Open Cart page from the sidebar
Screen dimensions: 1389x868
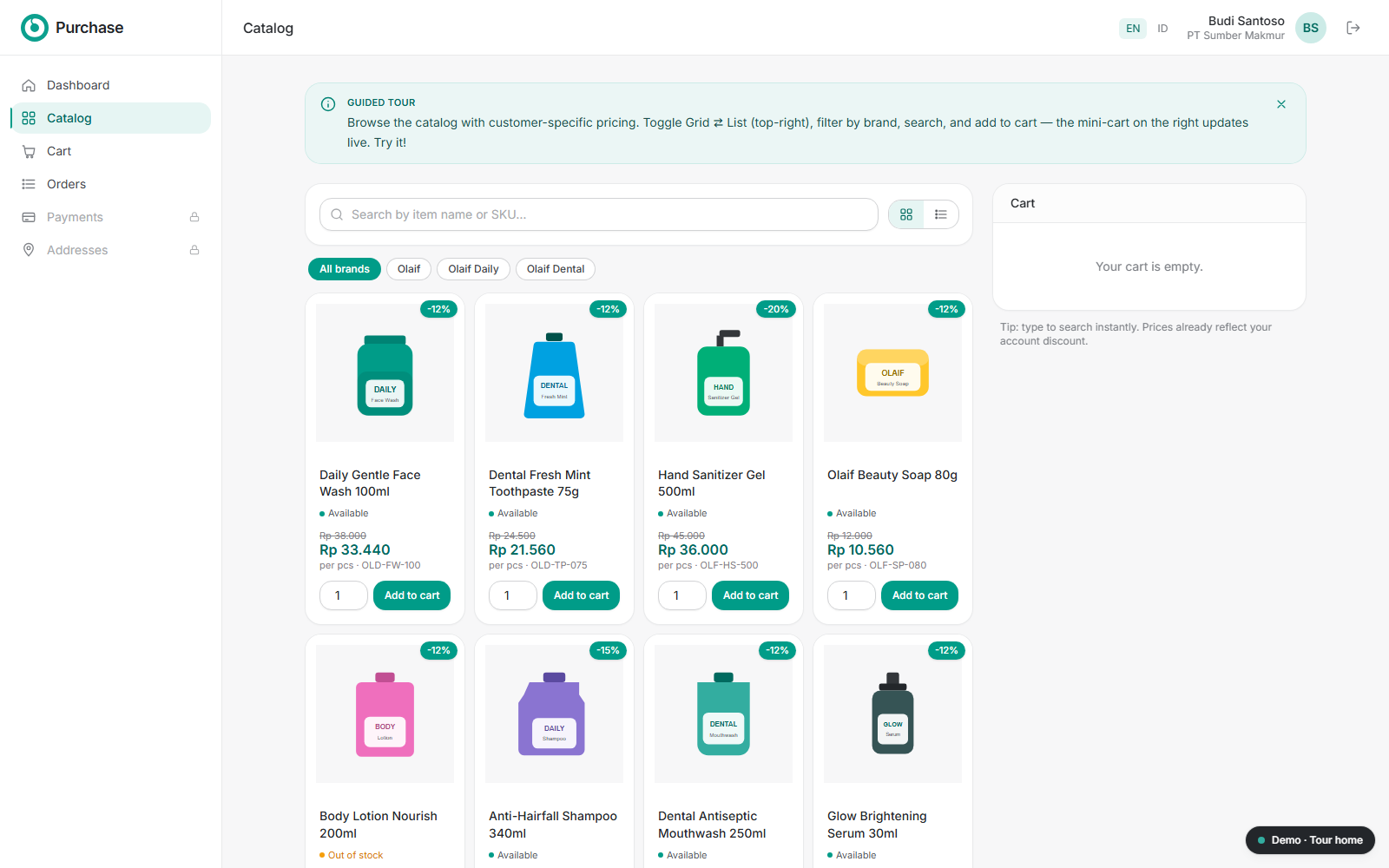110,151
